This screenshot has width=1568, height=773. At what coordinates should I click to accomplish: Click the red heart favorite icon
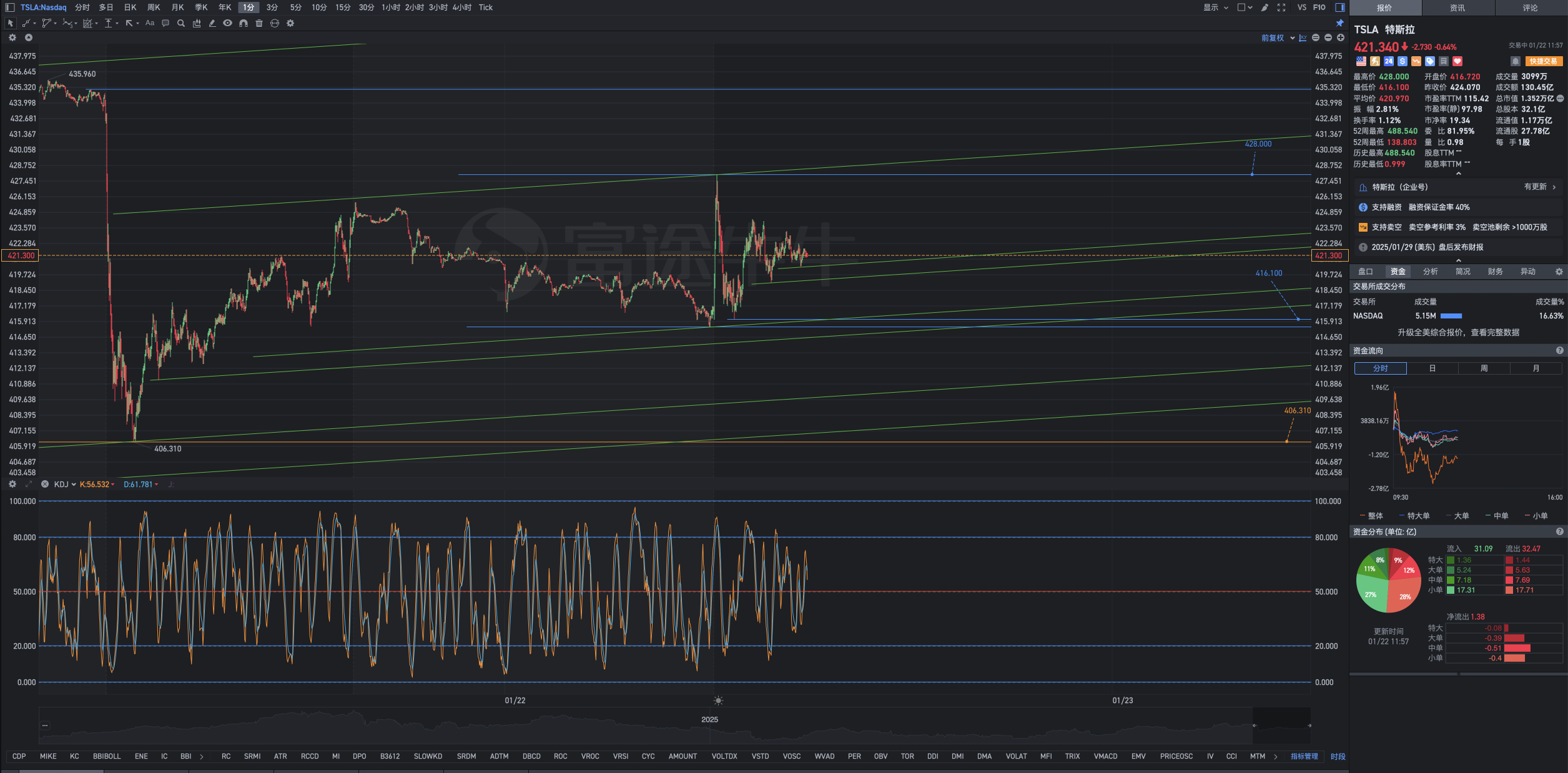coord(1457,61)
